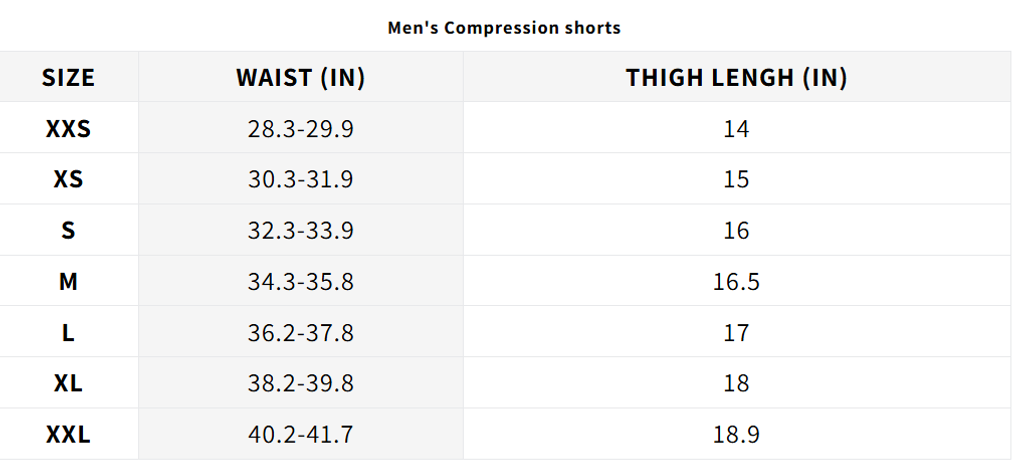Click the Men's Compression shorts title

(504, 27)
